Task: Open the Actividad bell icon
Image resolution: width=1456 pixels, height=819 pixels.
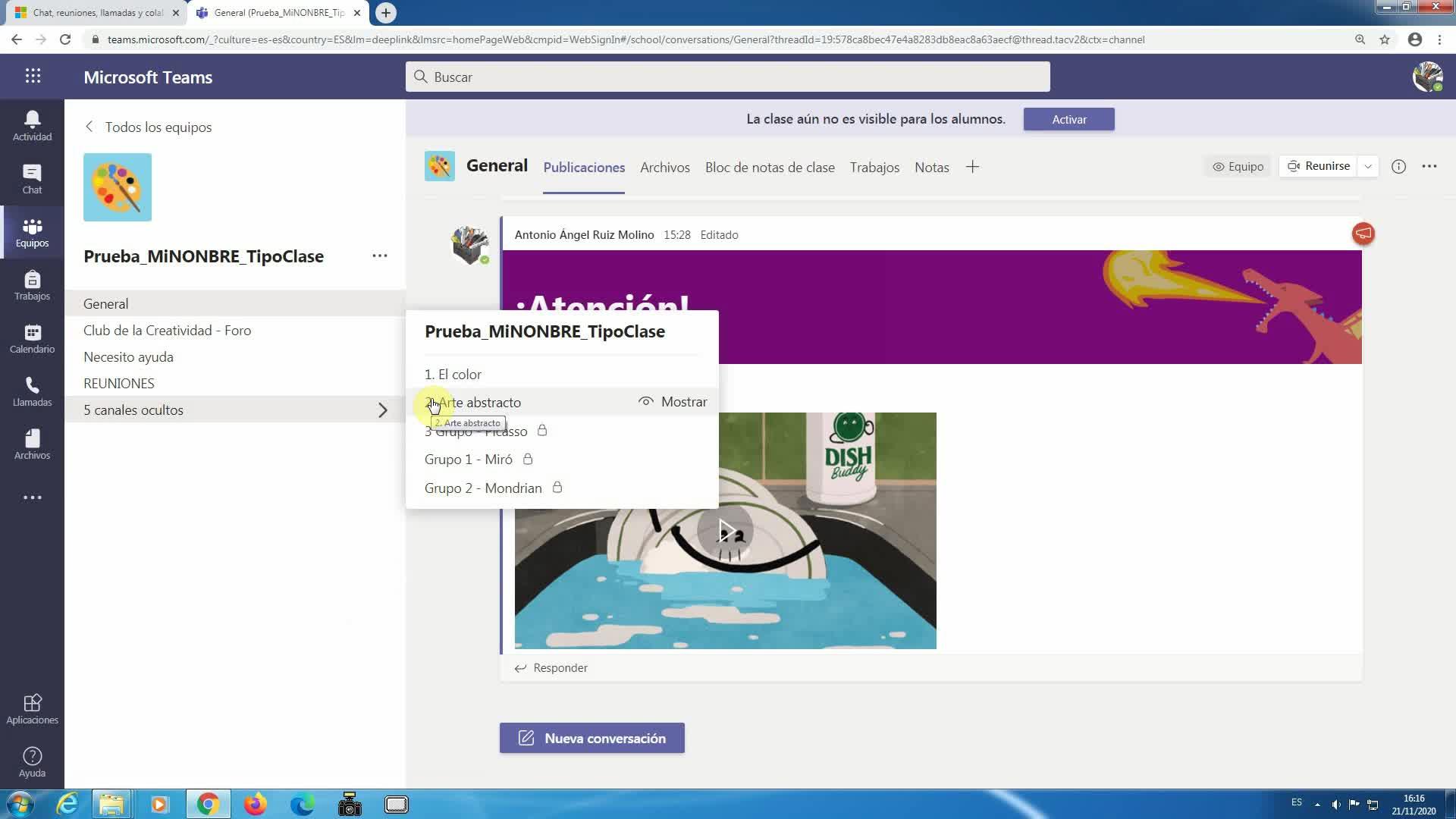Action: (x=32, y=125)
